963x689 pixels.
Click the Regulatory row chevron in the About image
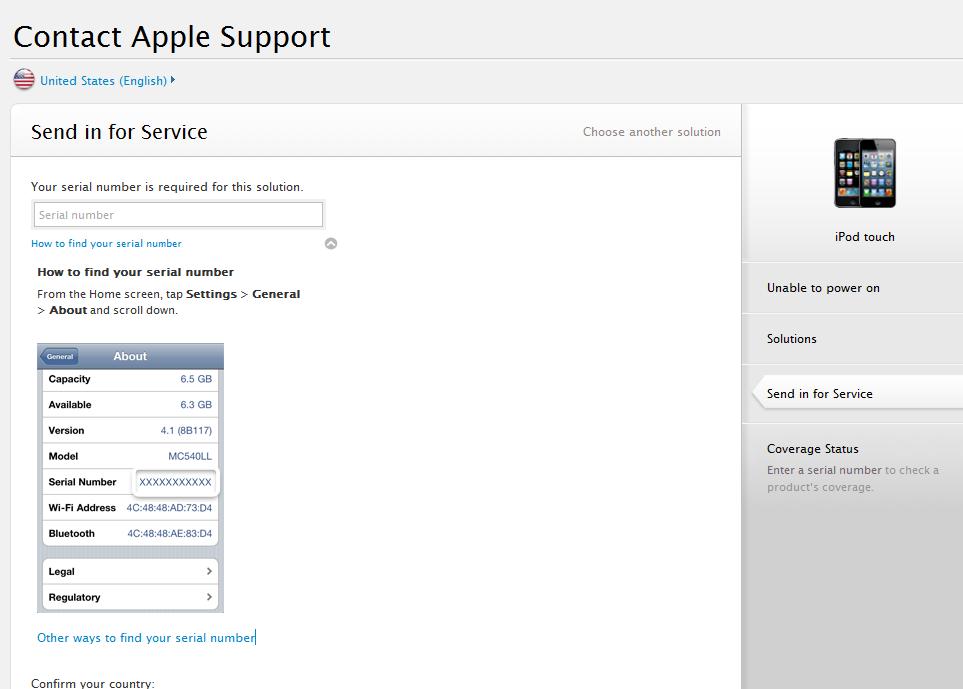pos(209,597)
